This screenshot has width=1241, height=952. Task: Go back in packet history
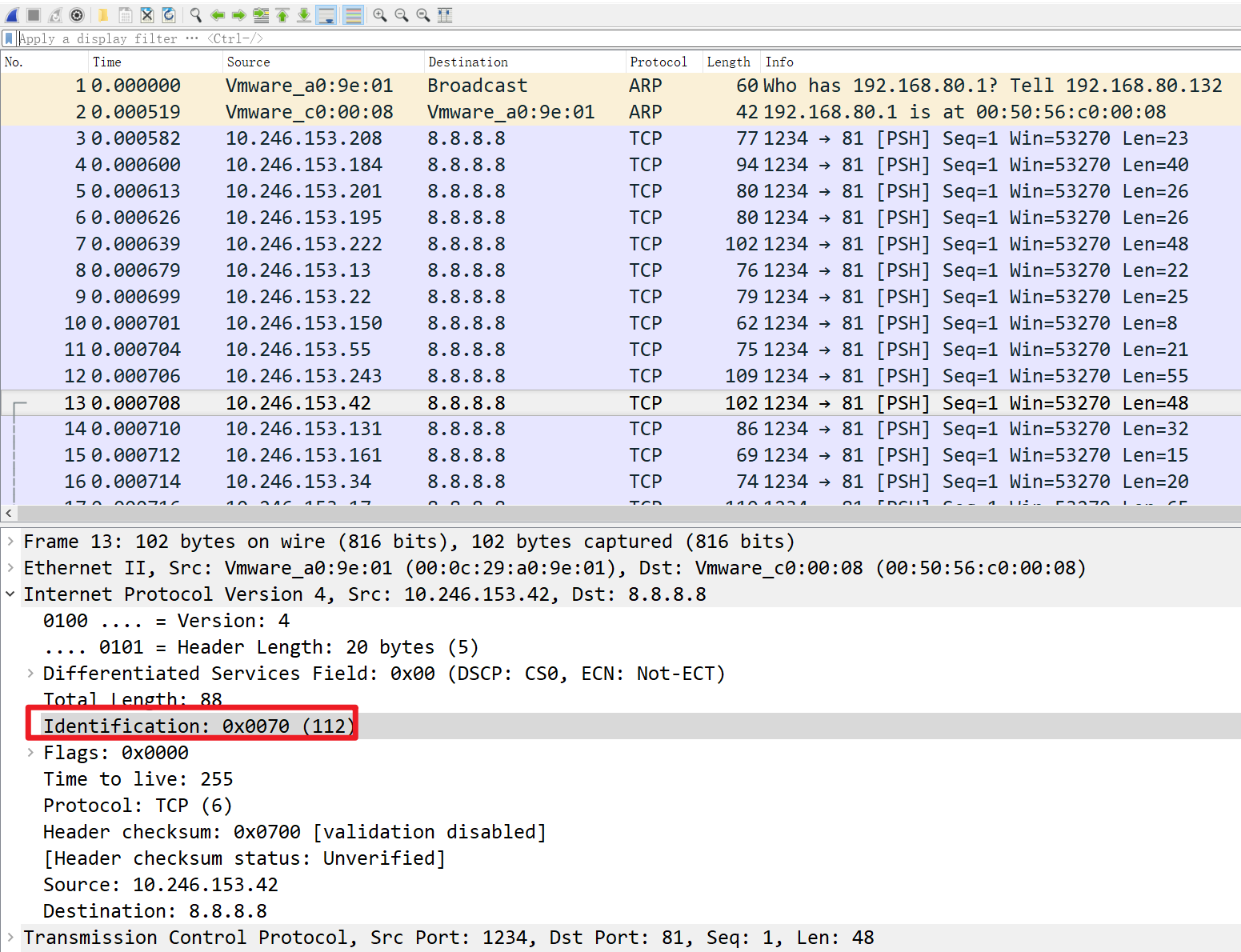coord(218,14)
